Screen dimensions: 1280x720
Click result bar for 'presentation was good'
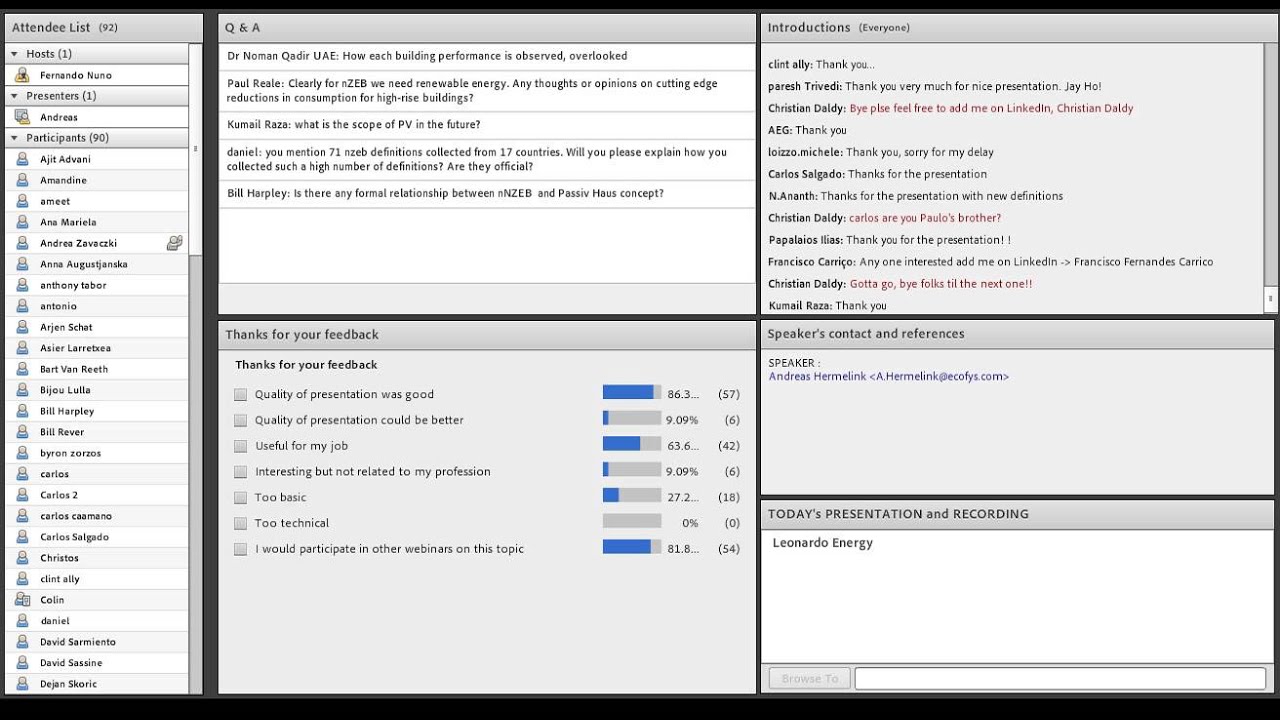631,394
